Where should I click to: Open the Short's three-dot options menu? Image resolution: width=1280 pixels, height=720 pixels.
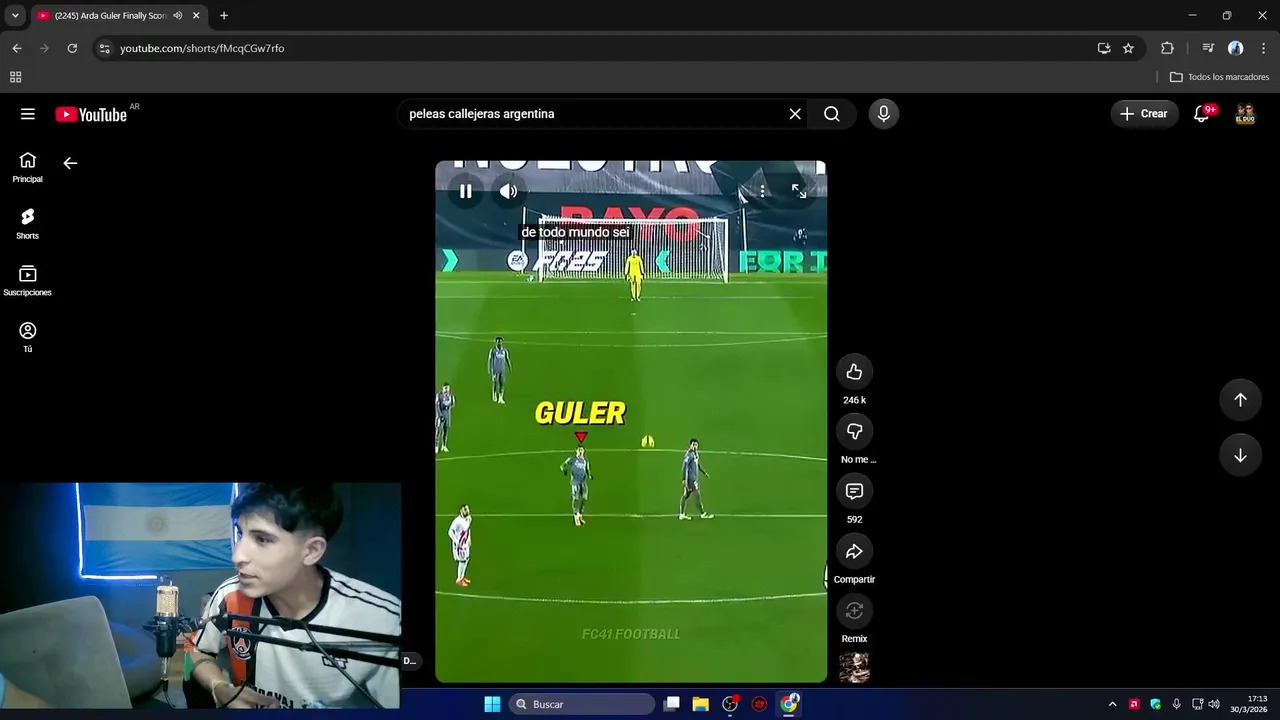762,191
